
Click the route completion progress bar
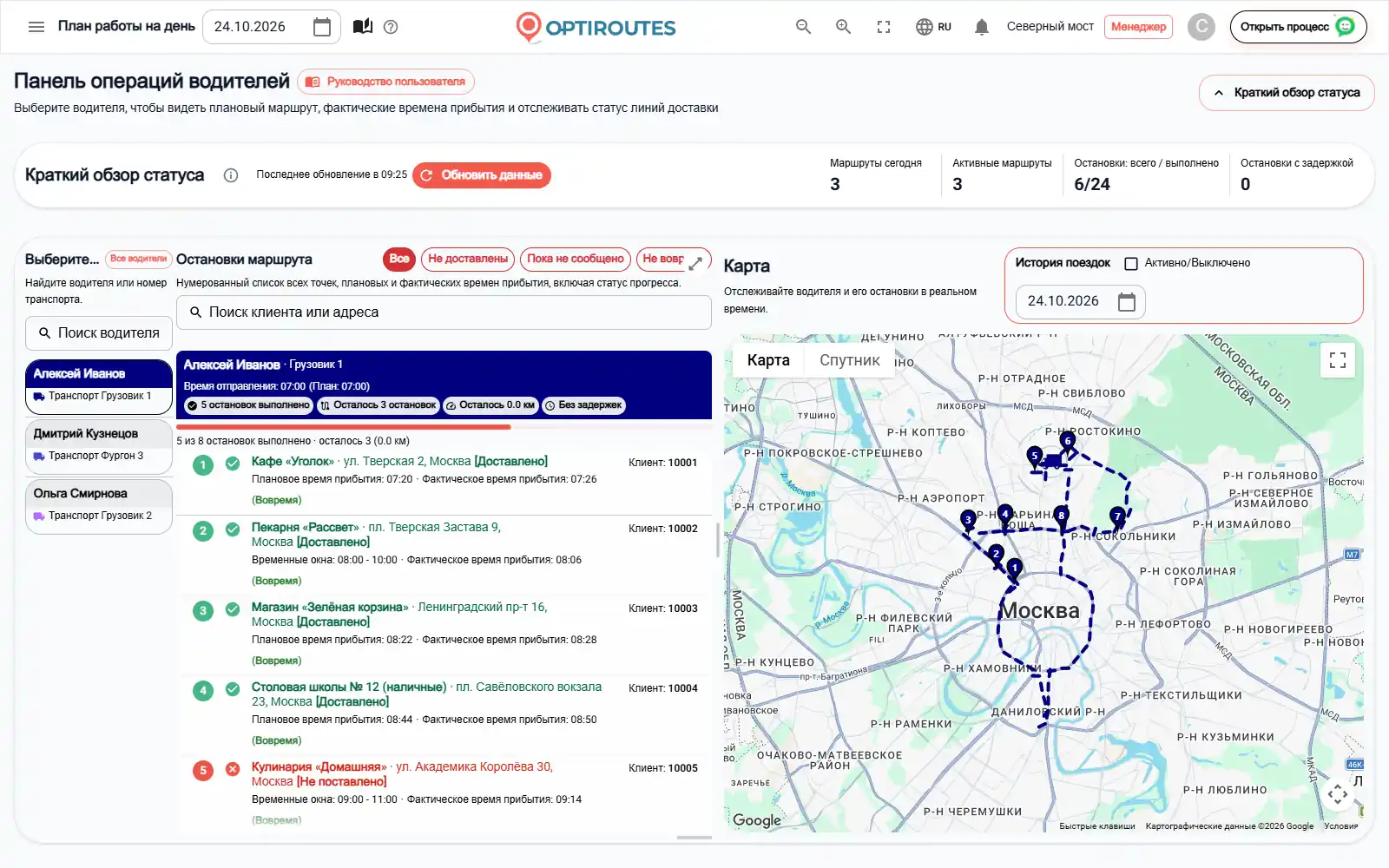(x=444, y=427)
